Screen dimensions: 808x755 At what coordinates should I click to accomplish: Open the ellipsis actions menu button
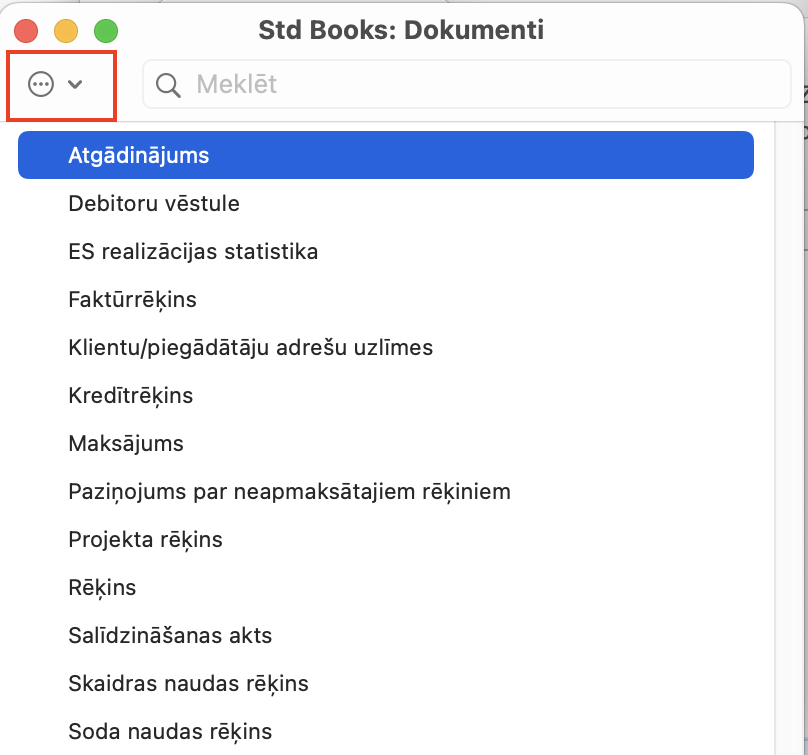tap(55, 85)
